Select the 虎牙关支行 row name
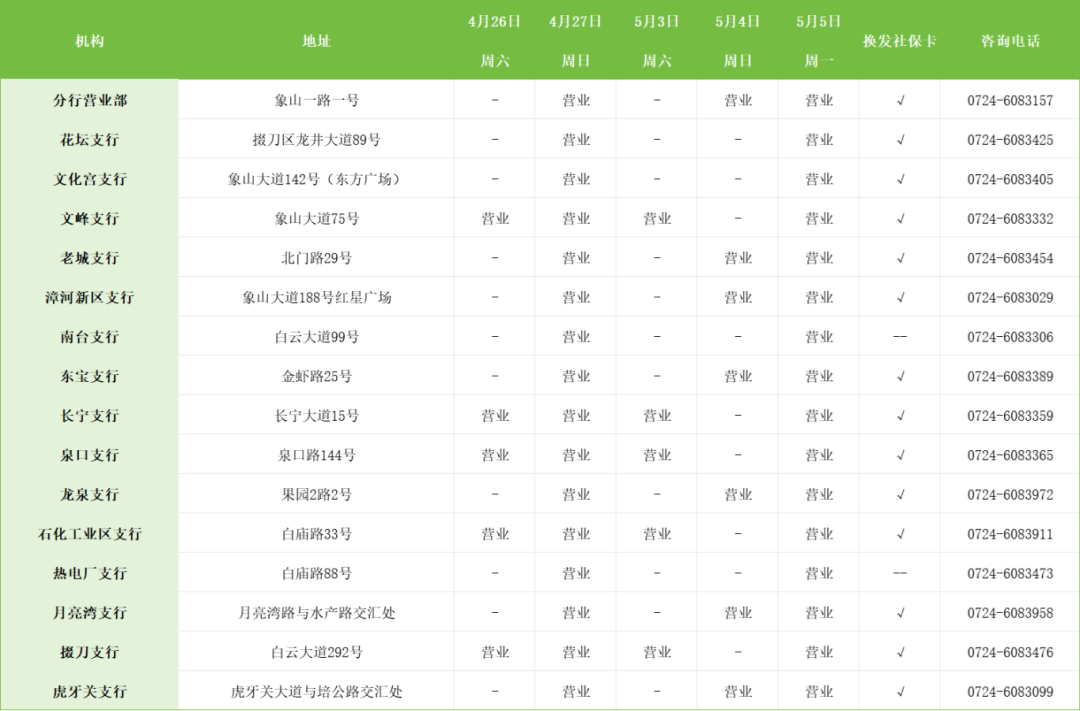The height and width of the screenshot is (711, 1080). (90, 692)
